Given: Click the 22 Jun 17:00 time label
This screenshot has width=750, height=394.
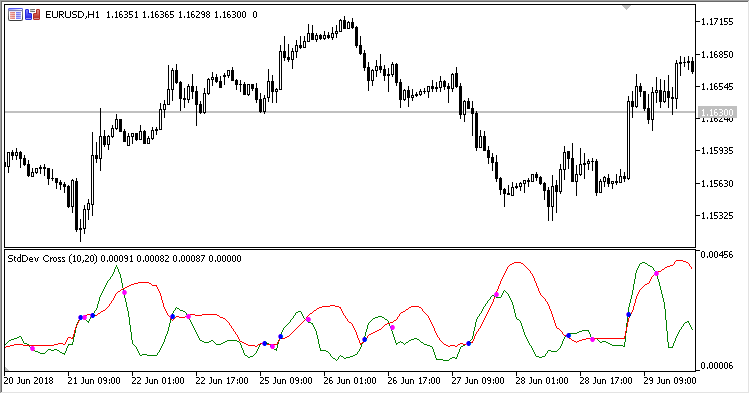Looking at the screenshot, I should pyautogui.click(x=222, y=381).
